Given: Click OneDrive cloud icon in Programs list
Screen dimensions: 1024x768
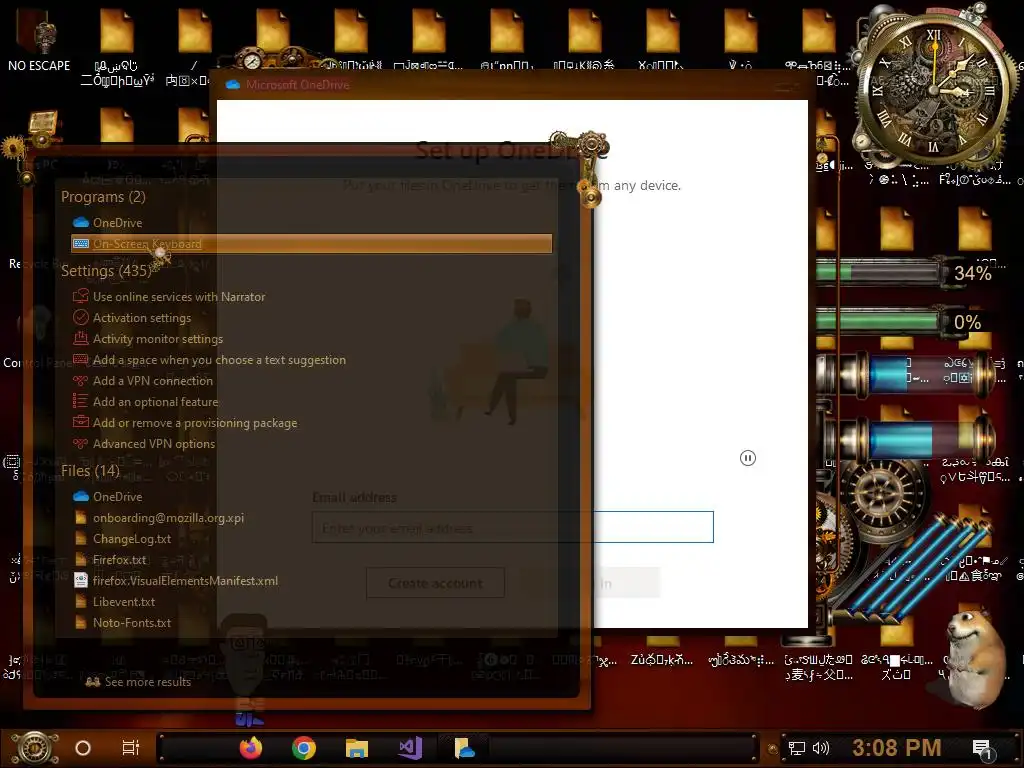Looking at the screenshot, I should tap(81, 223).
